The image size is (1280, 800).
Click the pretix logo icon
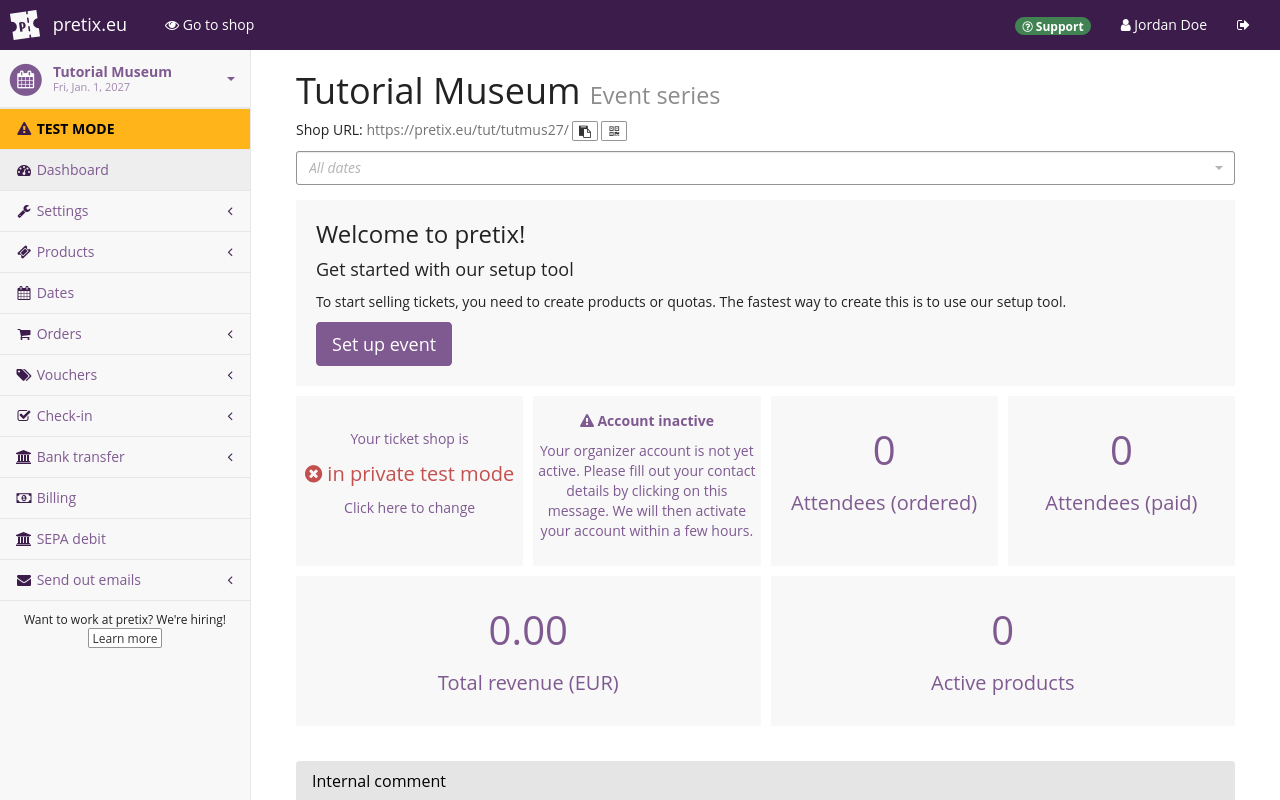click(x=25, y=25)
